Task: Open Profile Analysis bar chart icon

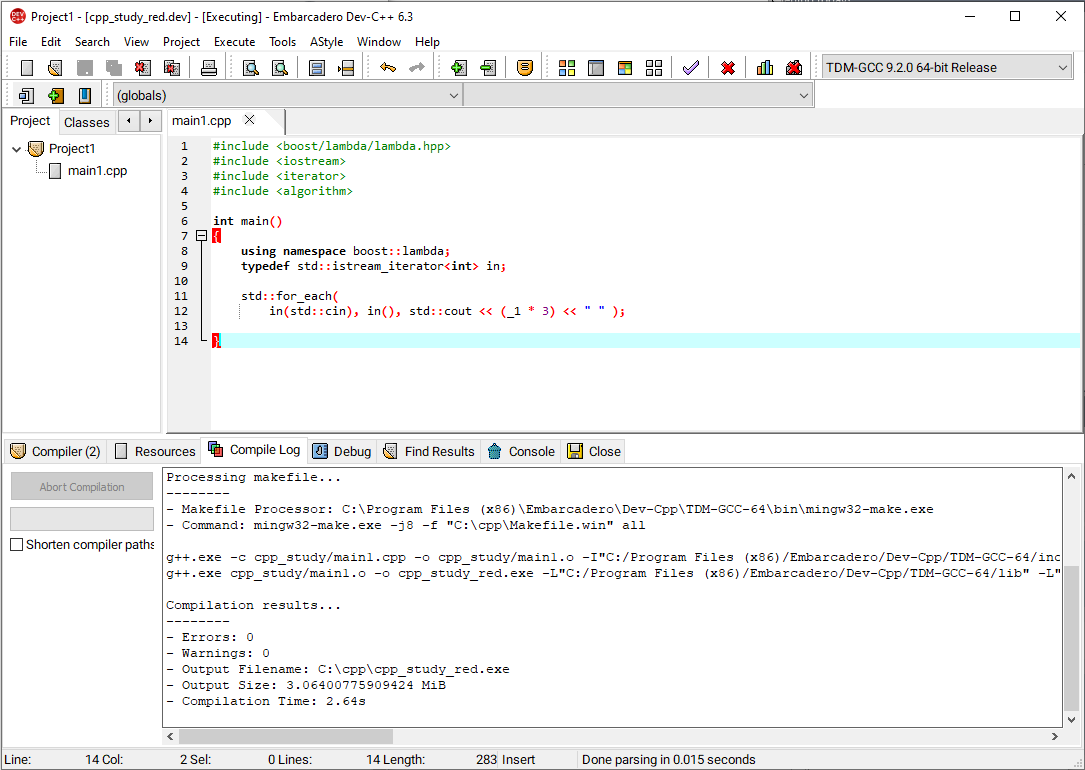Action: tap(765, 68)
